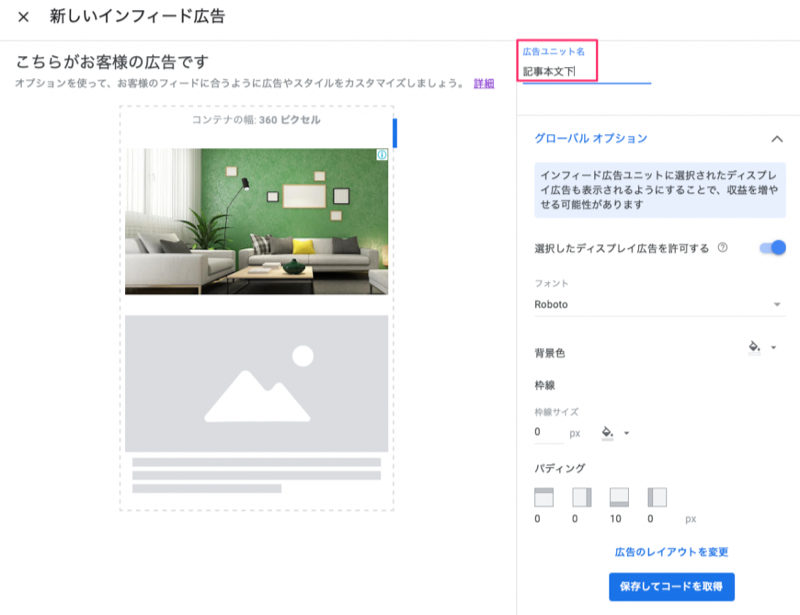Click the 枠線サイズ value field

(548, 432)
